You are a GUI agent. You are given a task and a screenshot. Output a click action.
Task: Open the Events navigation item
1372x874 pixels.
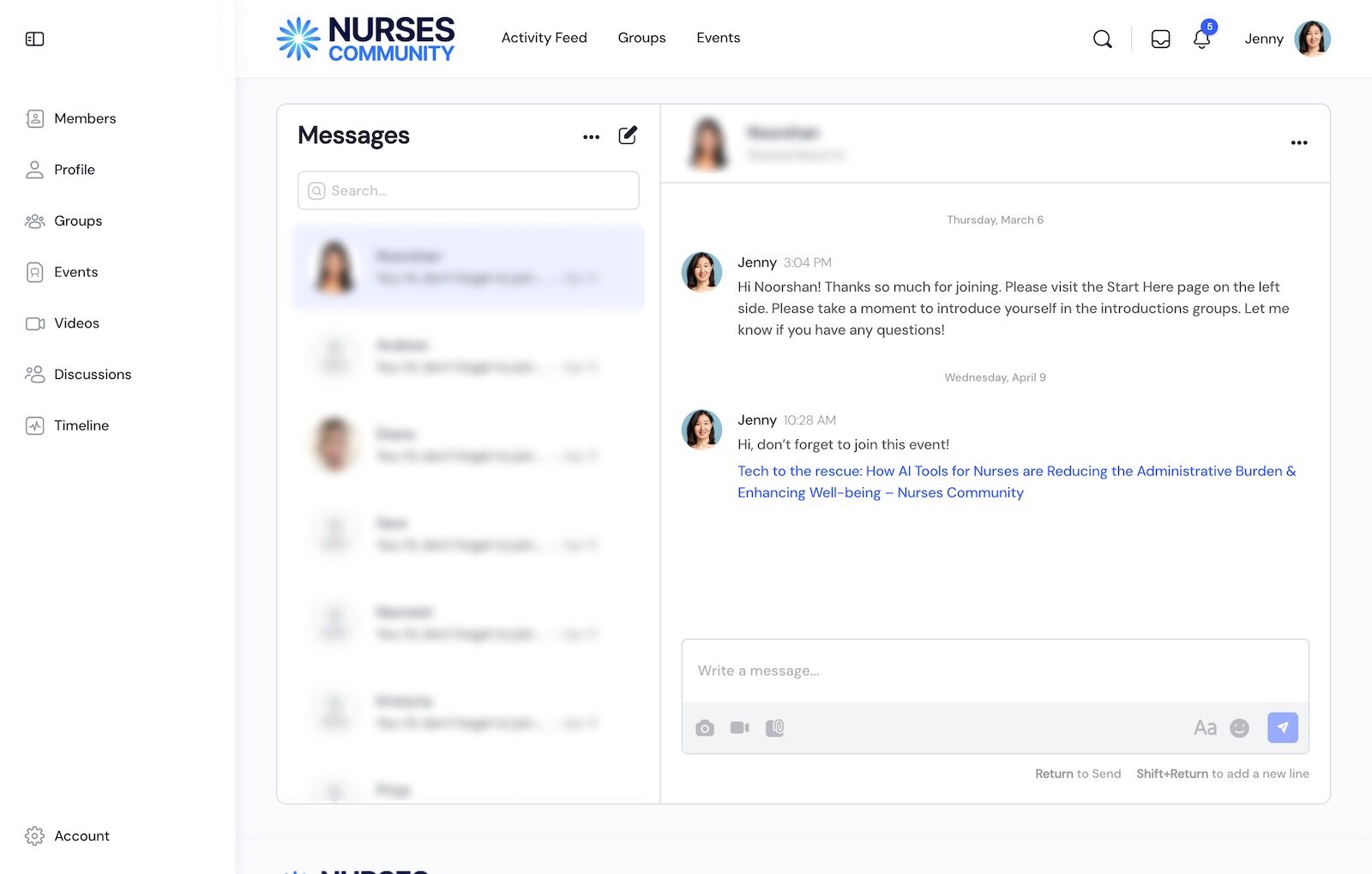pos(718,38)
